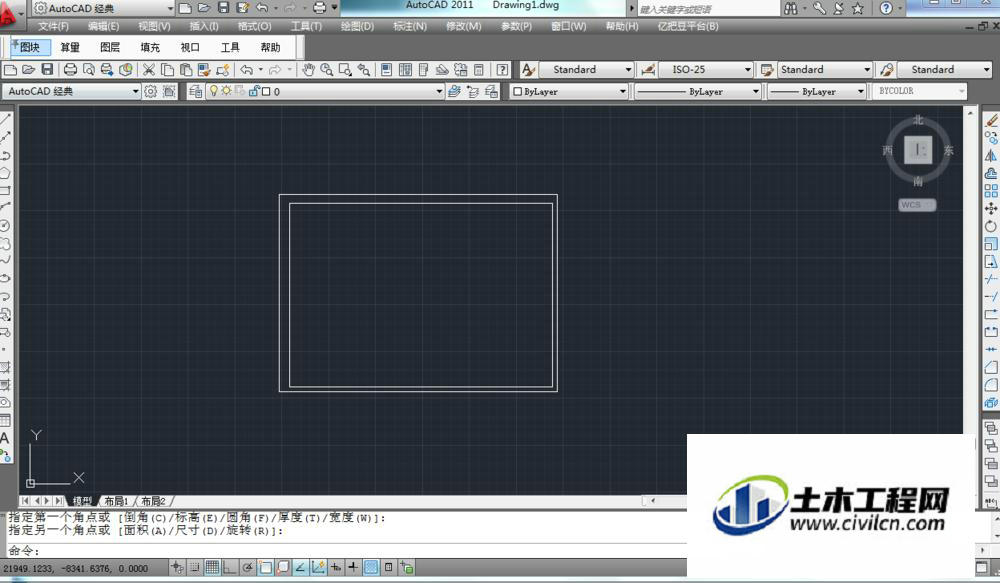This screenshot has width=1000, height=583.
Task: Click Zoom Realtime magnifier icon
Action: [327, 70]
